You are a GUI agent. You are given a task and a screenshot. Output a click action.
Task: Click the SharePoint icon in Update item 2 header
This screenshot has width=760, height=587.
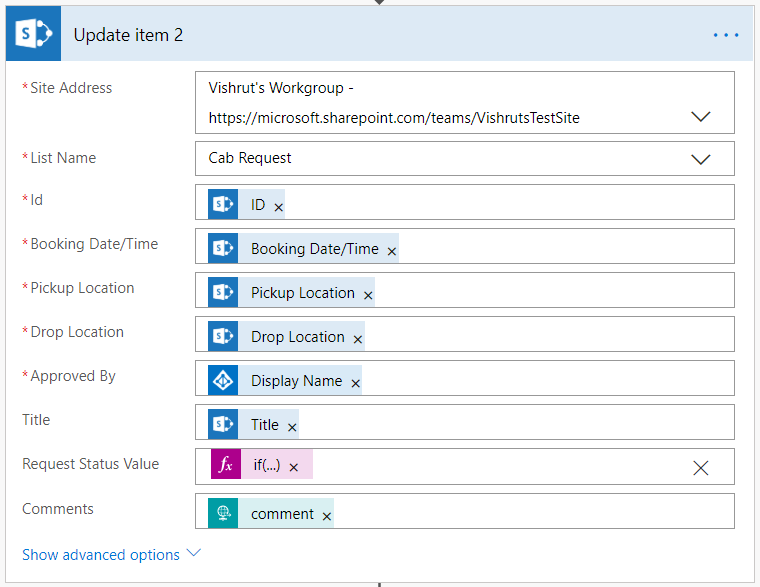pos(33,33)
